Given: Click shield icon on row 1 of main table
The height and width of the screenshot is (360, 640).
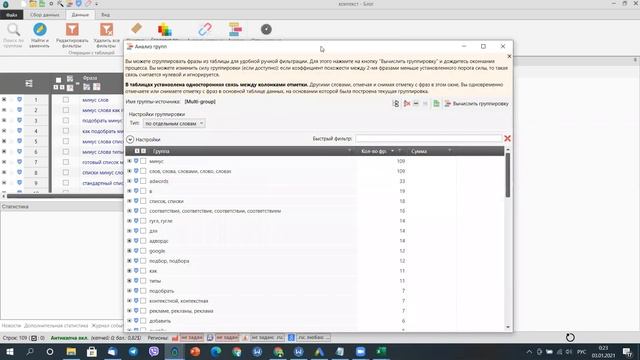Looking at the screenshot, I should click(19, 100).
